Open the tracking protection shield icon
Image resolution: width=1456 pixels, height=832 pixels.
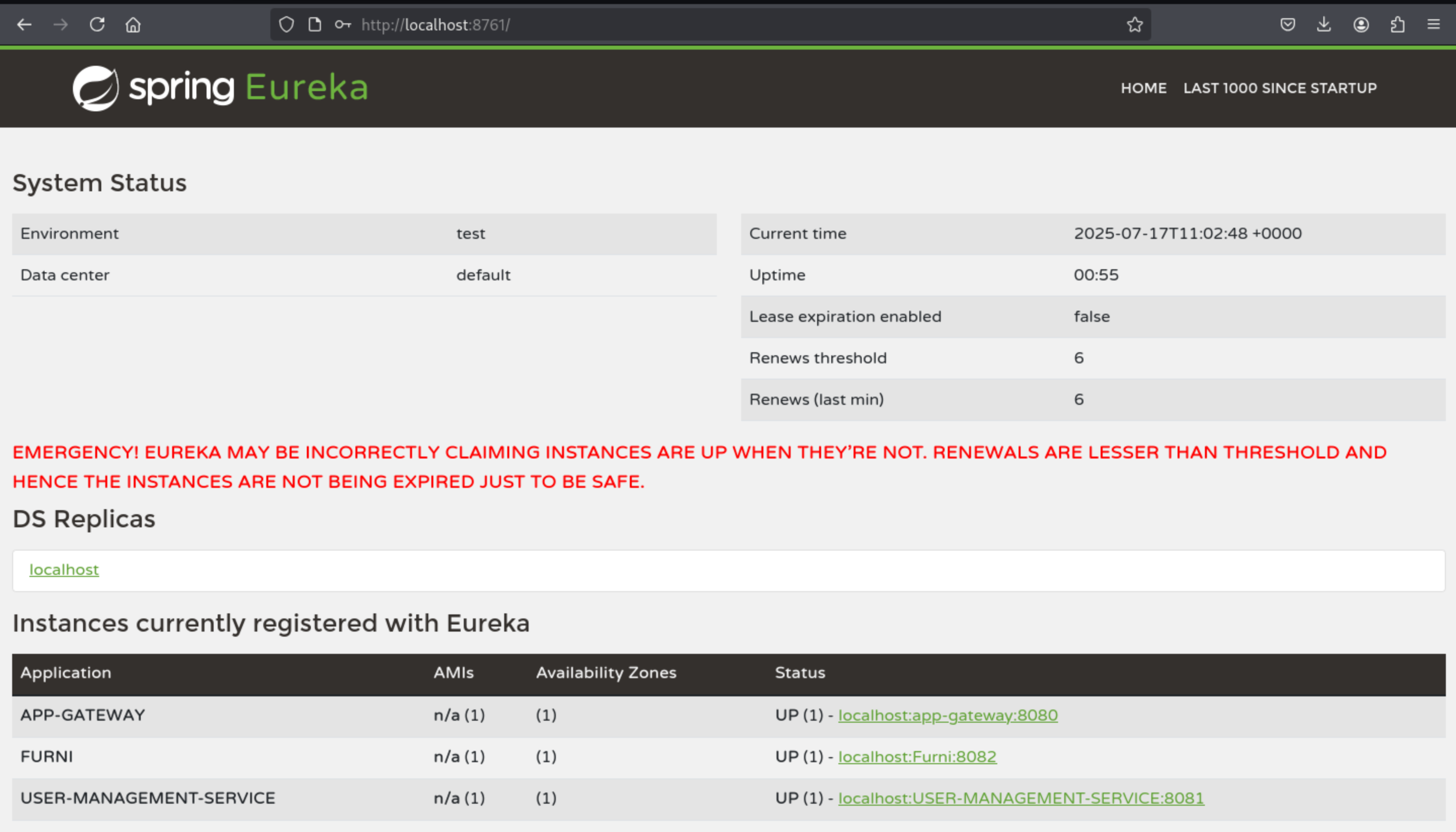(x=287, y=25)
